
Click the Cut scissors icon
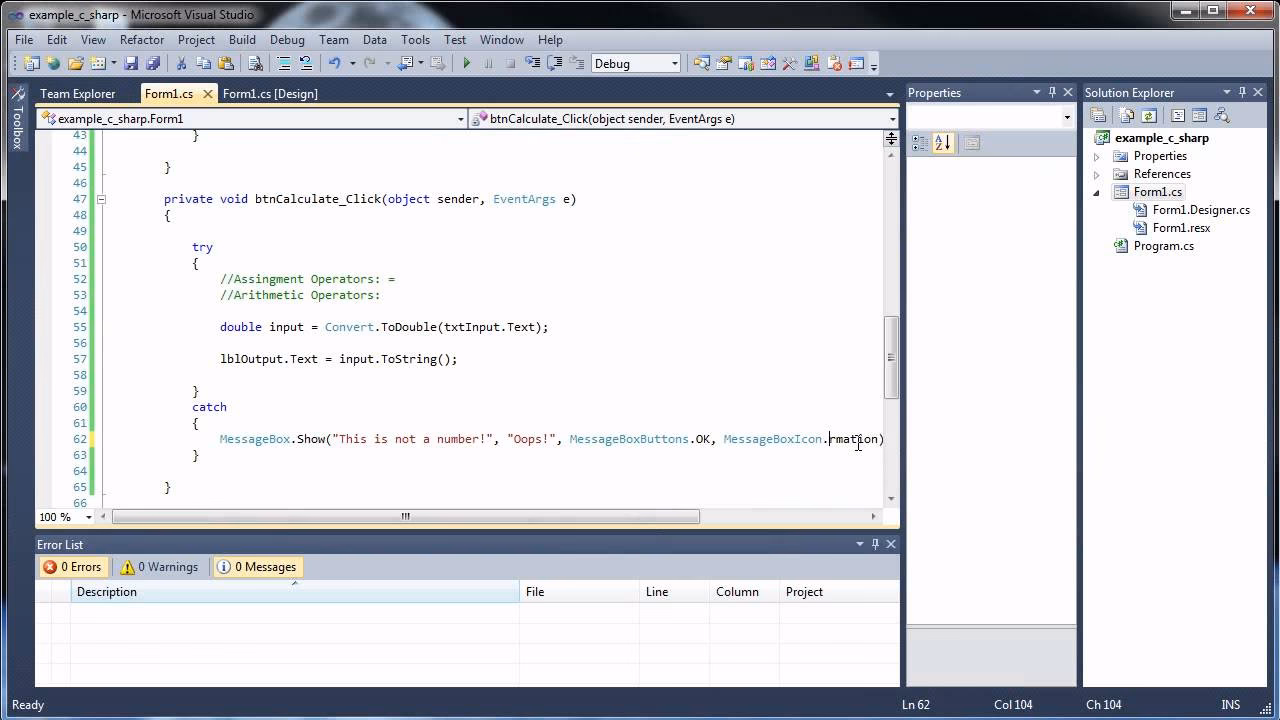coord(181,63)
